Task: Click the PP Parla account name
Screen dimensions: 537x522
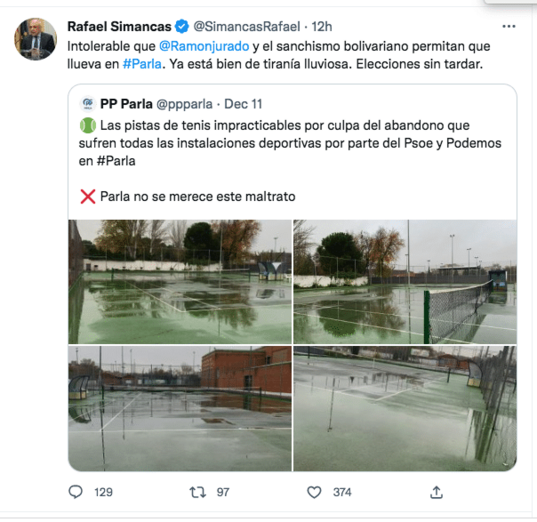Action: pyautogui.click(x=126, y=104)
